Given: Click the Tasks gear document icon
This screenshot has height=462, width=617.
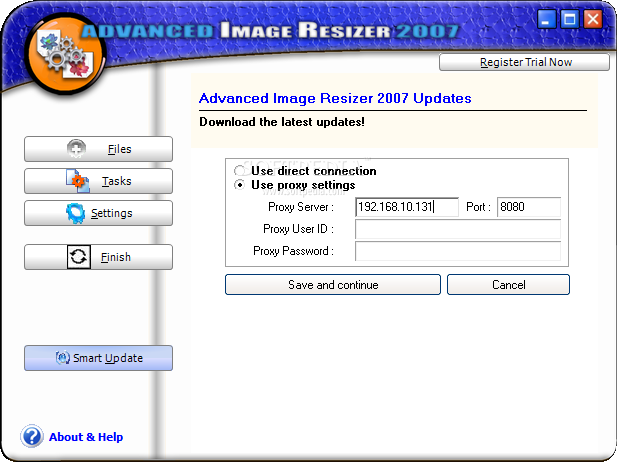Looking at the screenshot, I should coord(78,181).
